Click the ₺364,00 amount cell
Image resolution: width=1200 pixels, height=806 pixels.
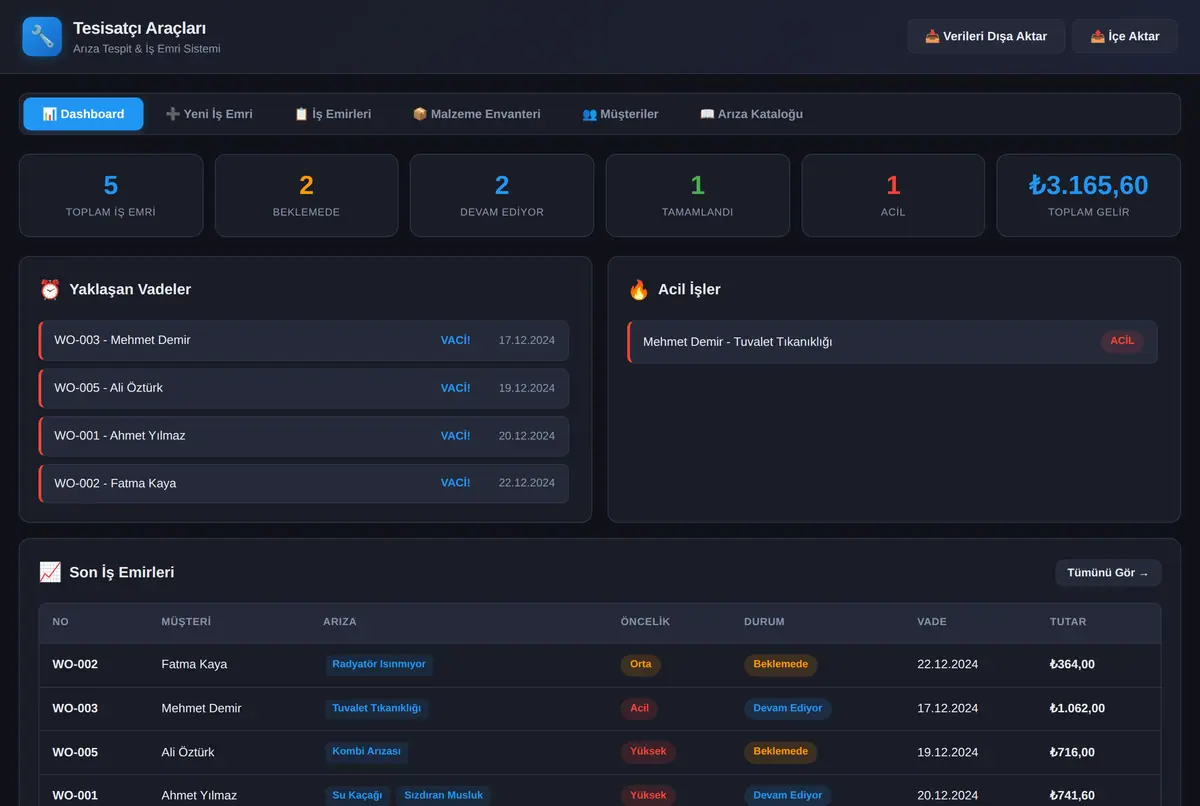coord(1072,664)
